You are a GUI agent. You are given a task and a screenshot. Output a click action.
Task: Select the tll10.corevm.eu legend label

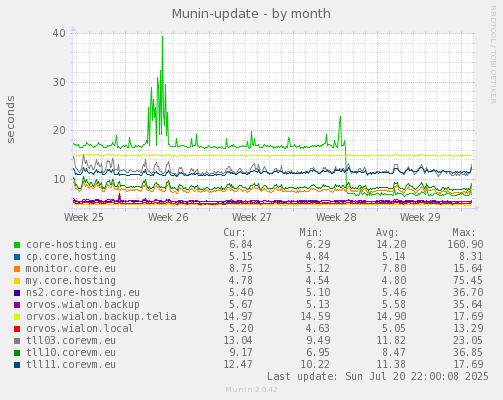(71, 352)
